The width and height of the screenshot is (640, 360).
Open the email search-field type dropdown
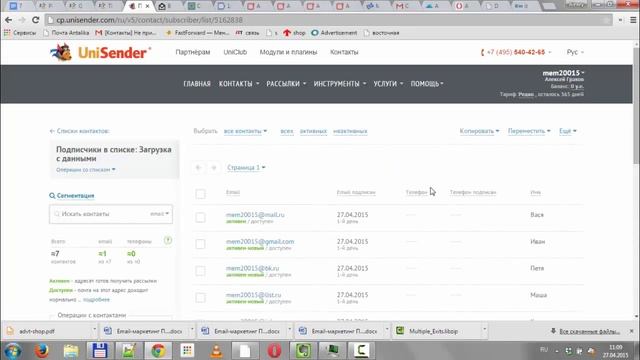159,214
